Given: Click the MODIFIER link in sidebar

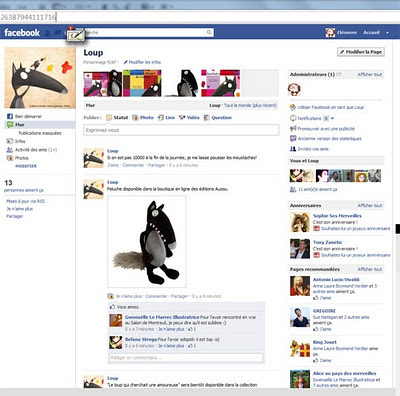Looking at the screenshot, I should coord(26,166).
